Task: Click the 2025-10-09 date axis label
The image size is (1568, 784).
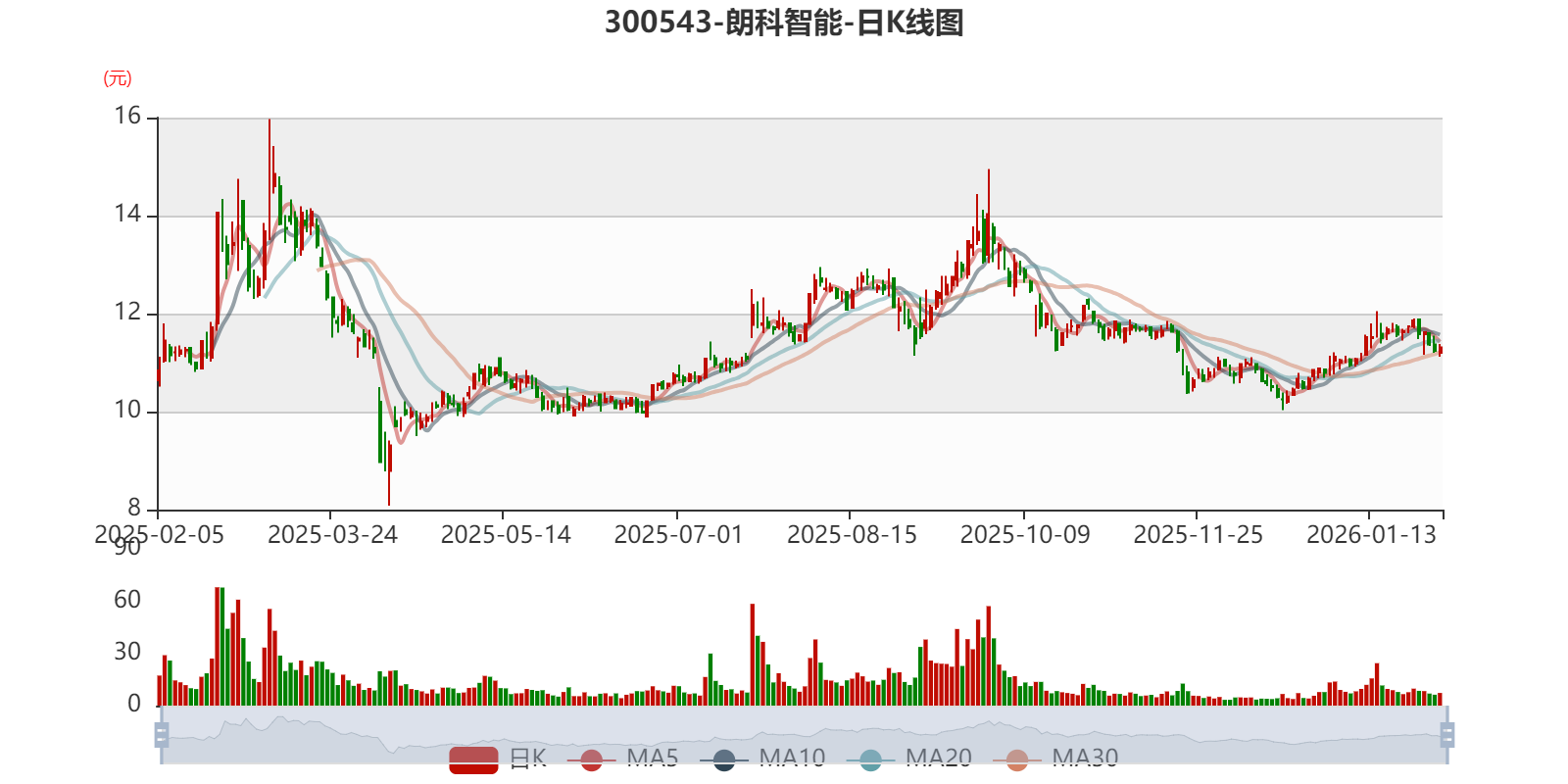Action: (1025, 535)
